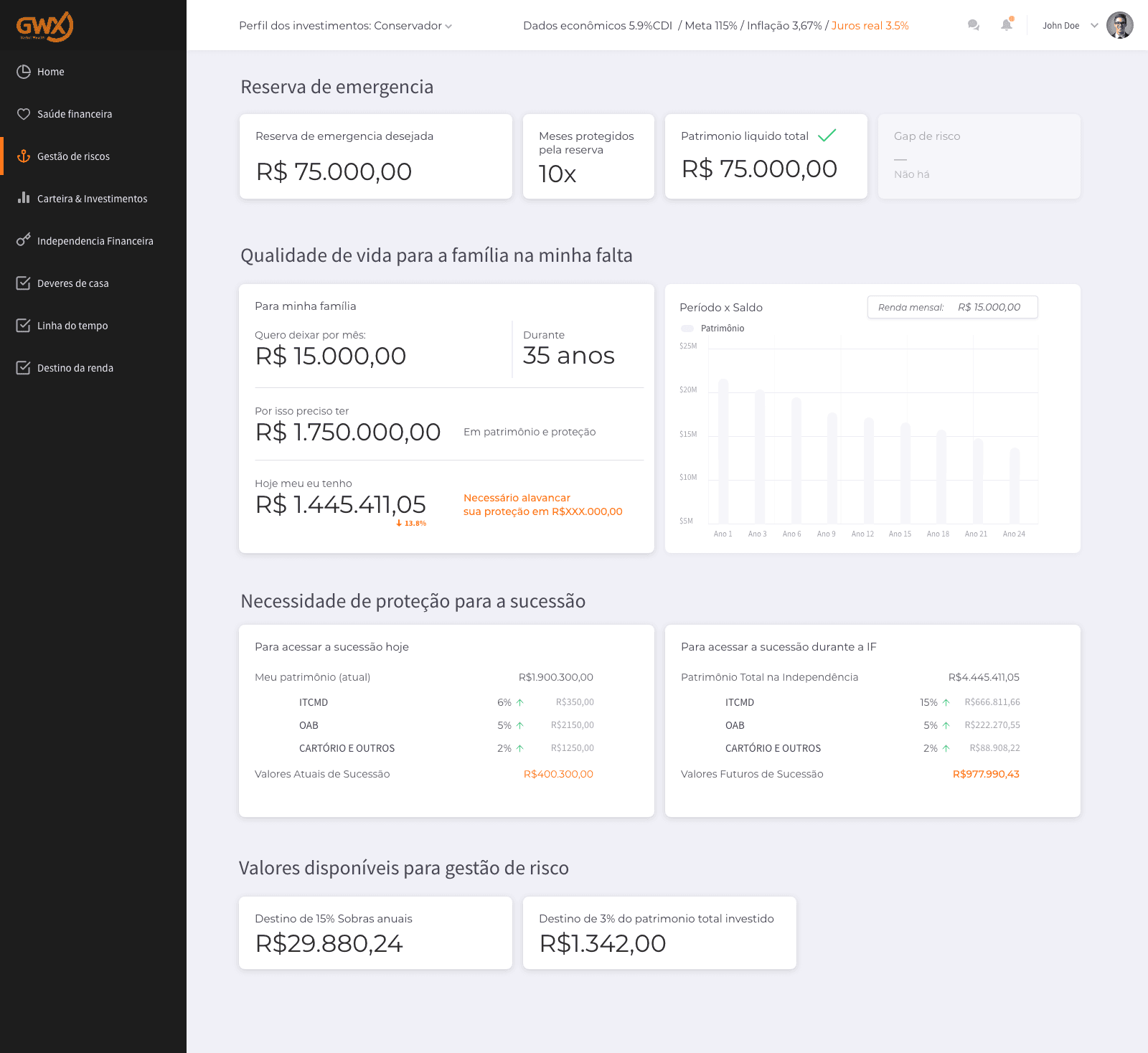The width and height of the screenshot is (1148, 1053).
Task: Click the green arrow next to ITCMD 6%
Action: (x=520, y=702)
